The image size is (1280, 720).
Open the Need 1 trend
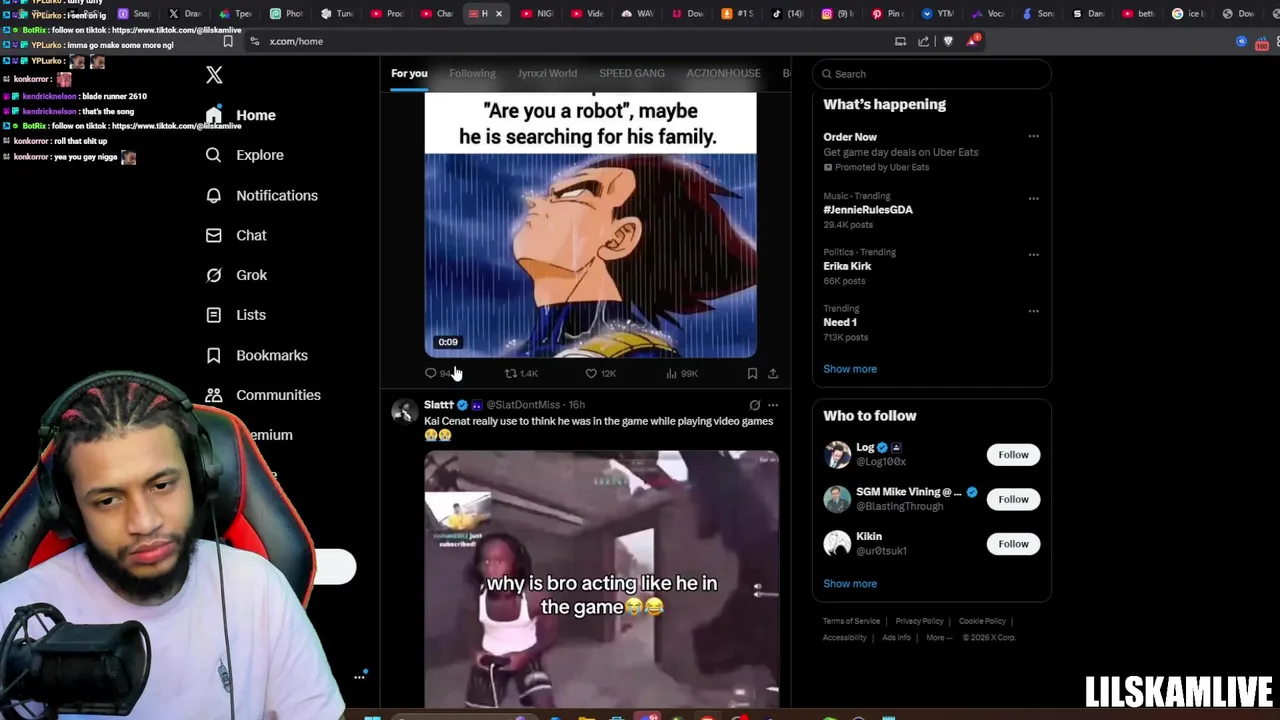(840, 322)
